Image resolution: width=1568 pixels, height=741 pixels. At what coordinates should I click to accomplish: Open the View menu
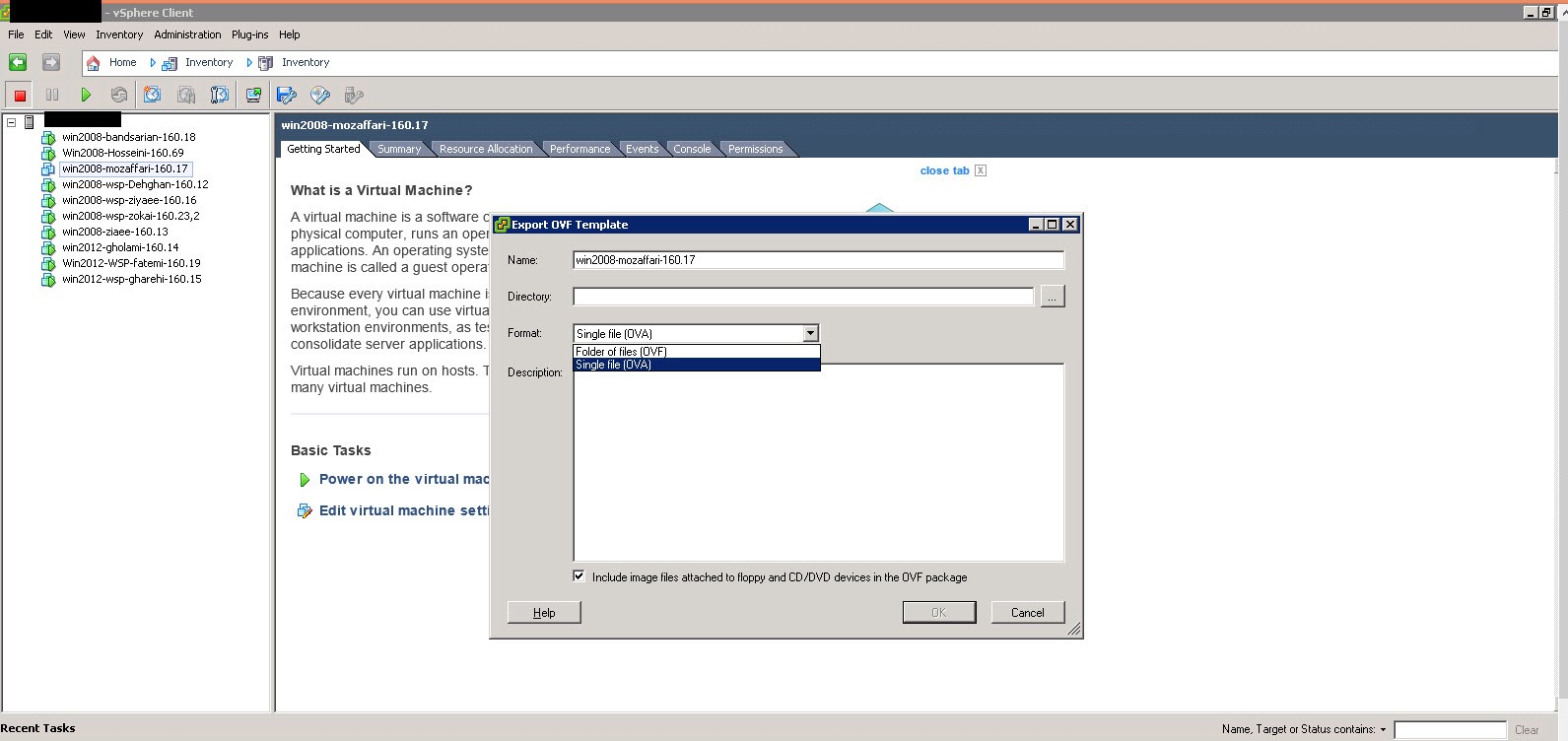(x=74, y=34)
